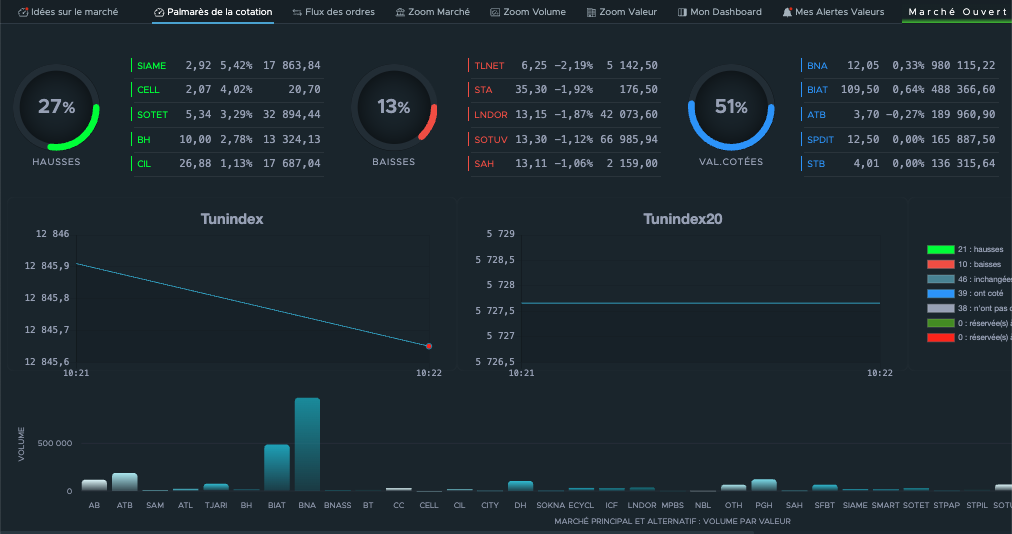The width and height of the screenshot is (1012, 534).
Task: Toggle the blue 'ont coté' legend swatch
Action: point(940,294)
